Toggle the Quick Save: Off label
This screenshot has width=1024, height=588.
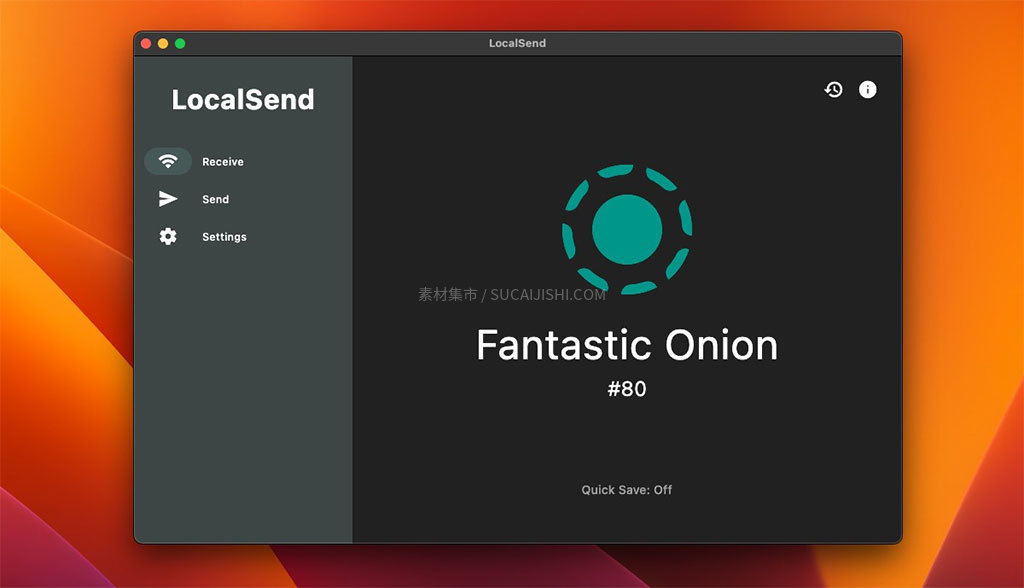[x=627, y=489]
